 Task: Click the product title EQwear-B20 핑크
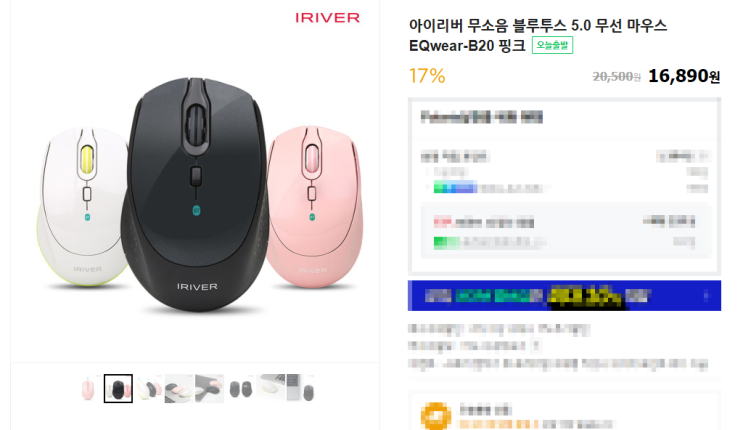(x=467, y=46)
